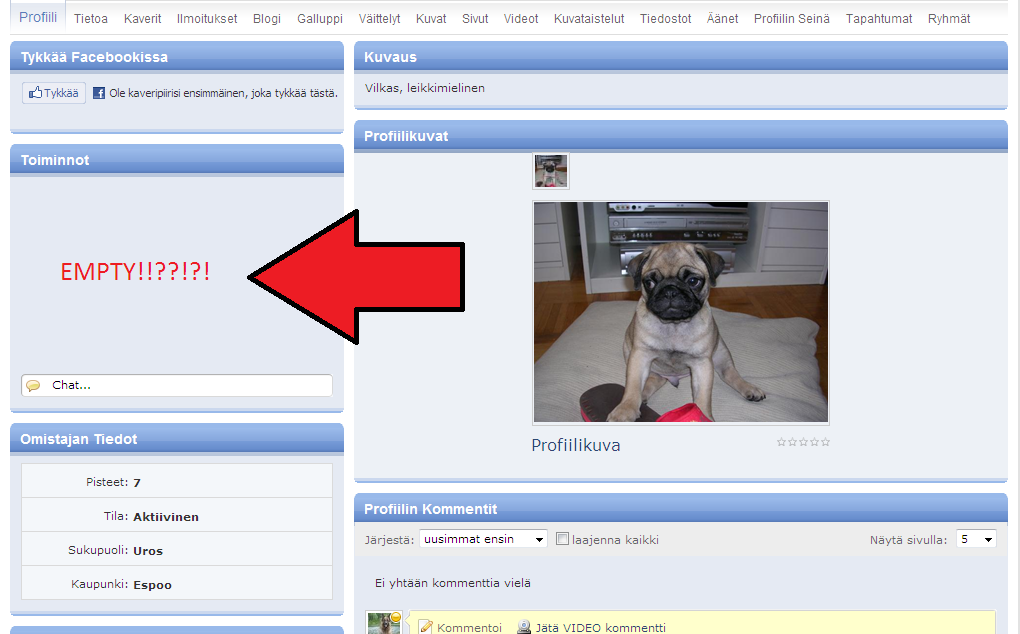Toggle the laajenna kaikki checkbox
This screenshot has height=634, width=1020.
point(563,538)
